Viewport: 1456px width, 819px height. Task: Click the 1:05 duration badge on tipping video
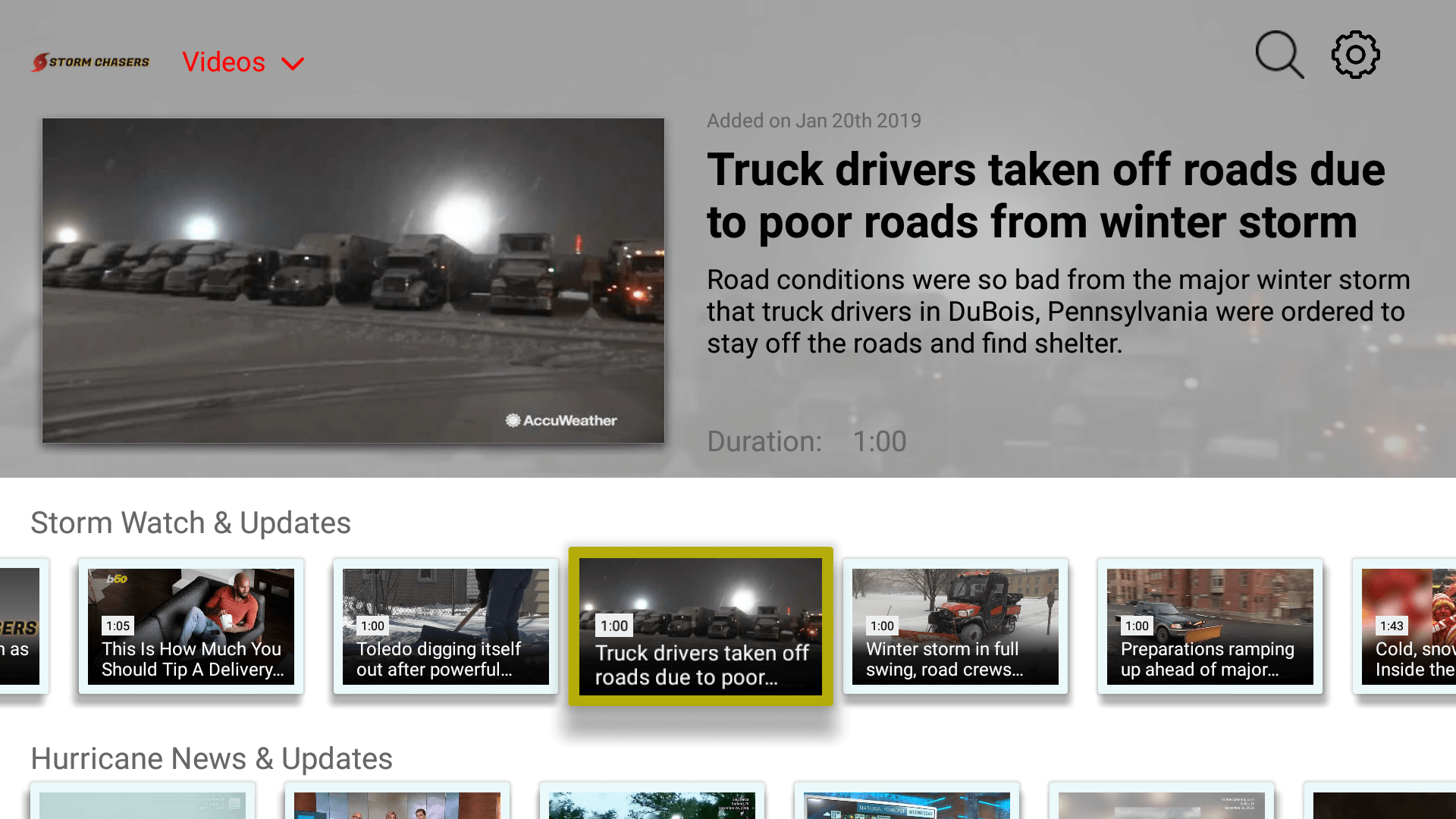click(118, 626)
